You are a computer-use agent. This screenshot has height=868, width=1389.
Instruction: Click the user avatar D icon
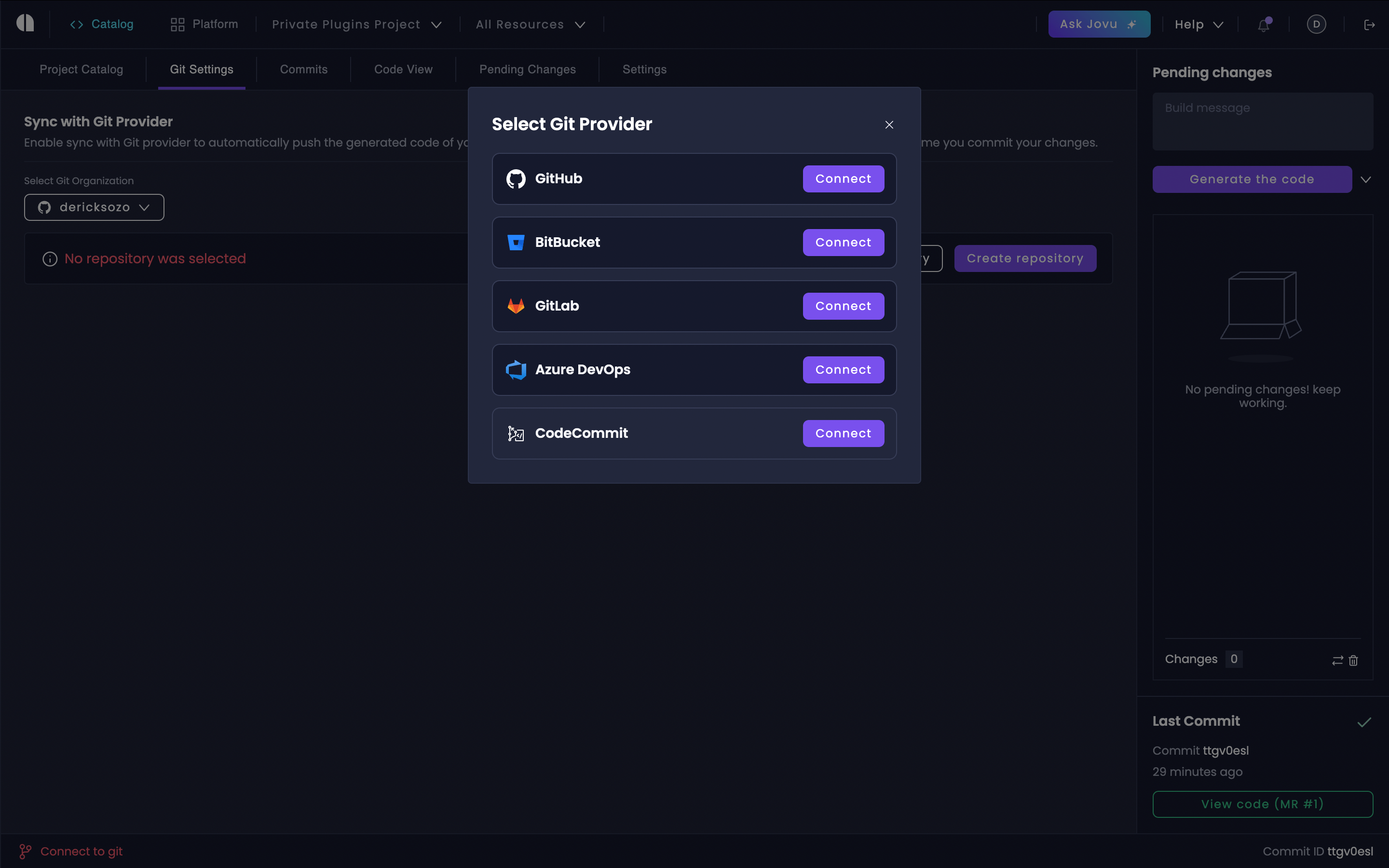click(x=1316, y=24)
